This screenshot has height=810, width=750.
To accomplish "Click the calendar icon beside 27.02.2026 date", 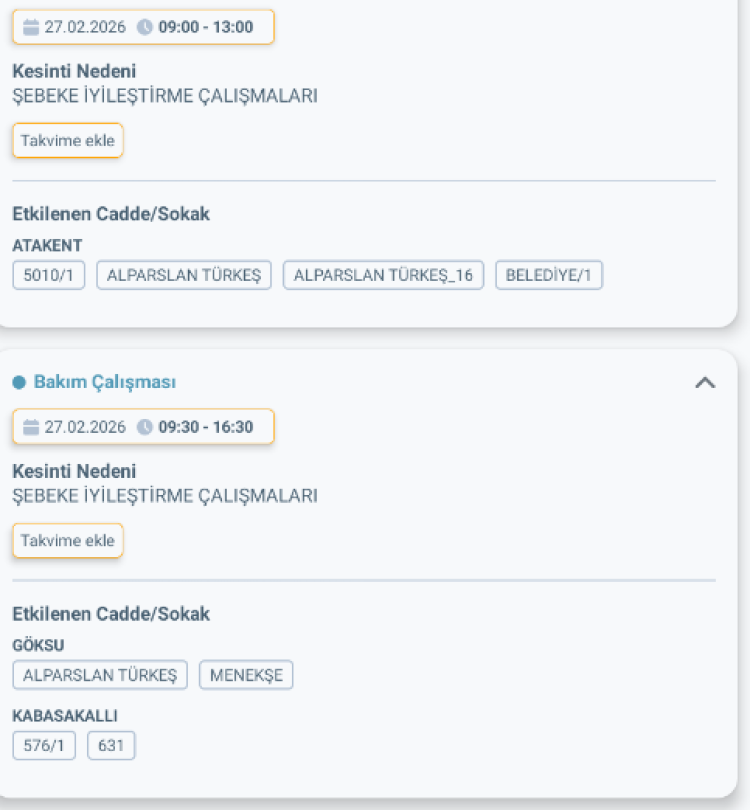I will 33,27.
